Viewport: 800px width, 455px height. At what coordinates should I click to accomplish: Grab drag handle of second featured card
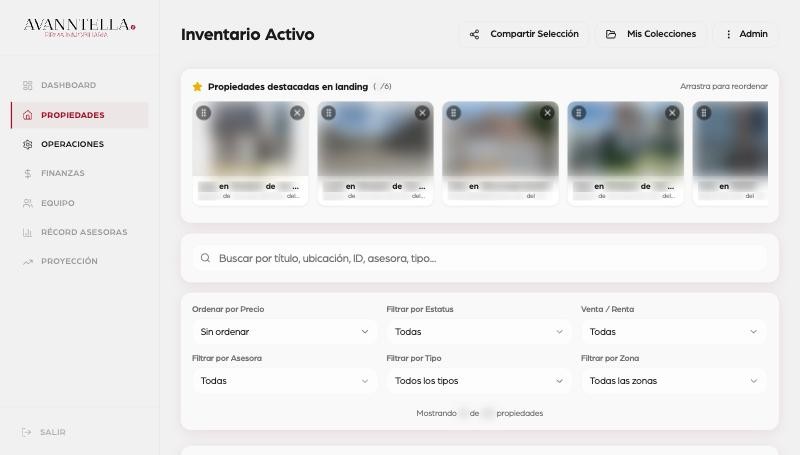point(329,113)
